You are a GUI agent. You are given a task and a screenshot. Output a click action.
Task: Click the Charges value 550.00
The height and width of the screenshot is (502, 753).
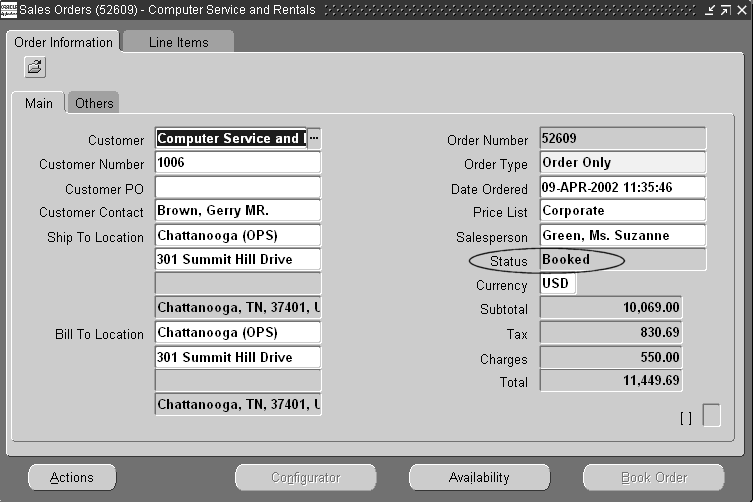coord(611,357)
